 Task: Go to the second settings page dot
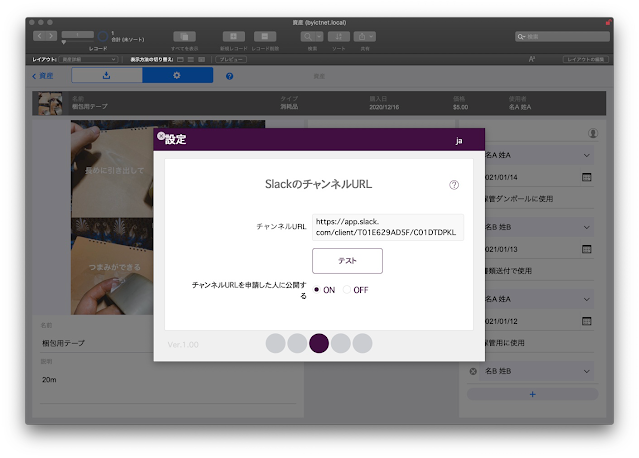click(297, 343)
